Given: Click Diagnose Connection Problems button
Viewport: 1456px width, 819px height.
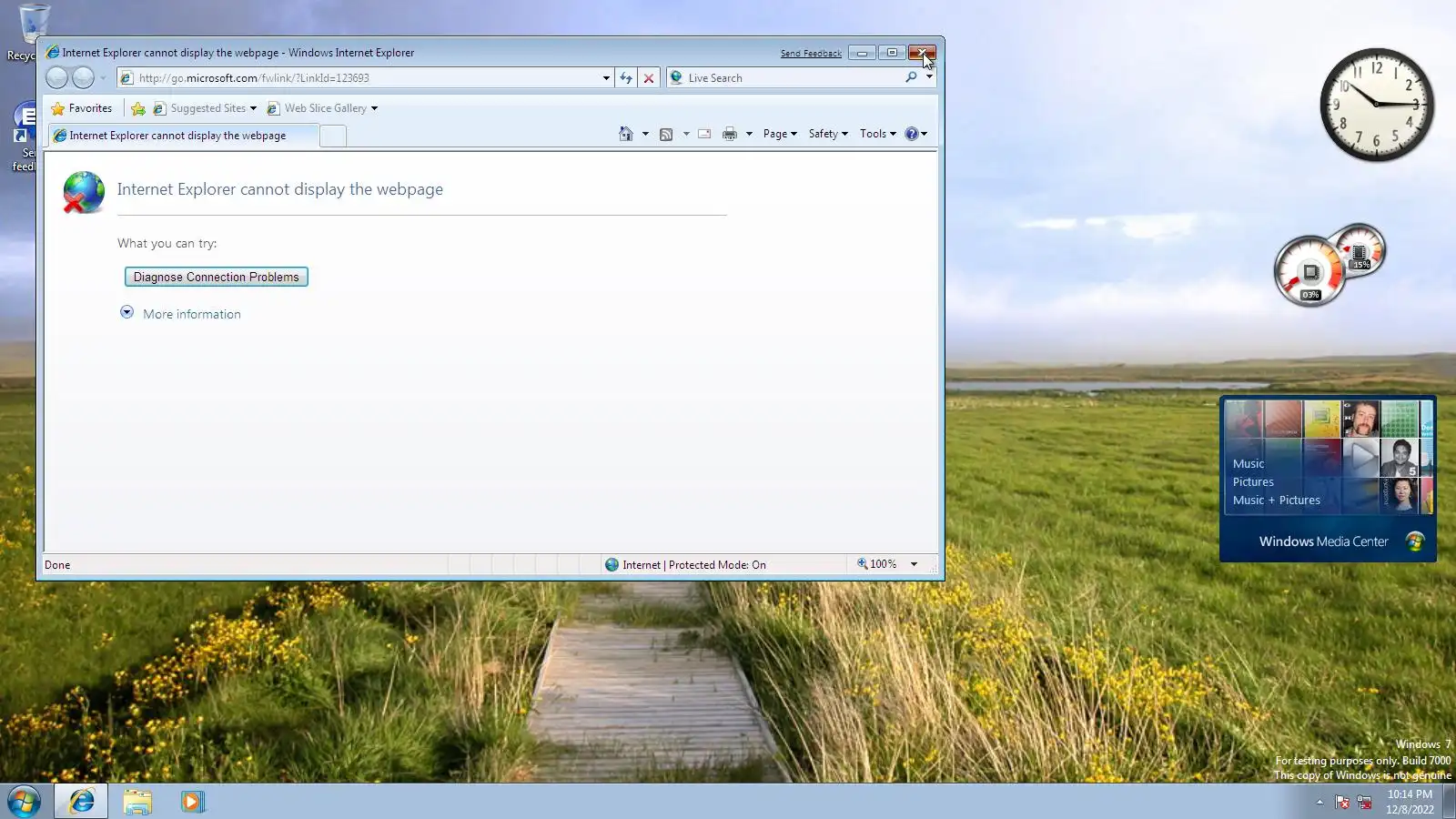Looking at the screenshot, I should pyautogui.click(x=217, y=277).
